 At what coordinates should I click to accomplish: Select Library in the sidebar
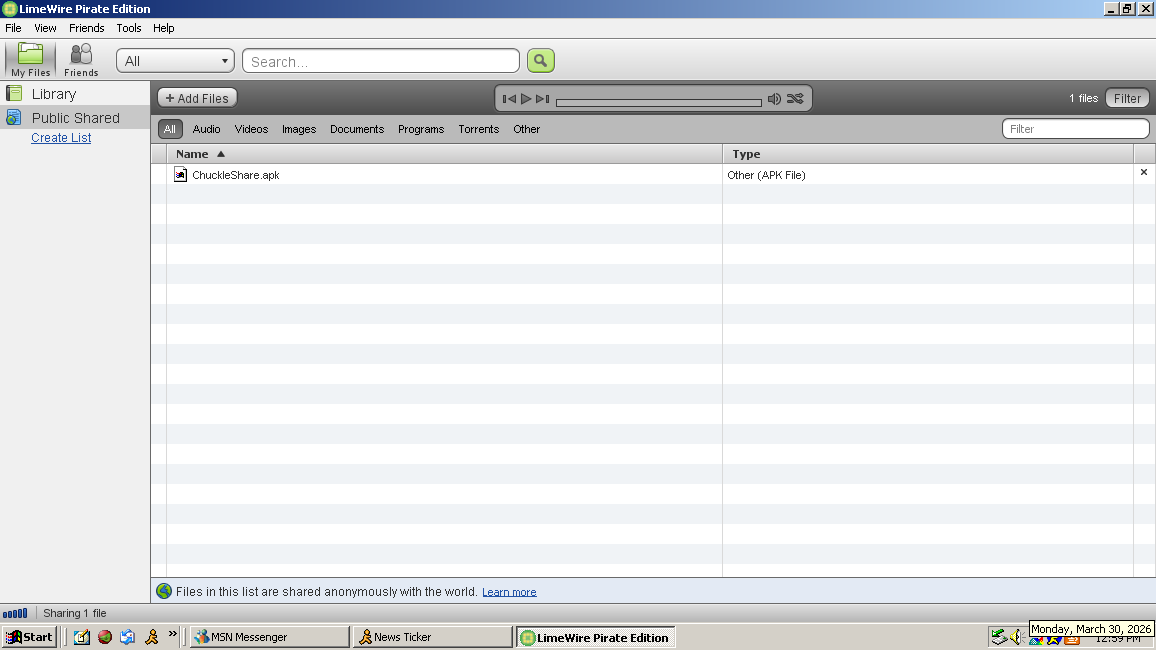coord(75,94)
